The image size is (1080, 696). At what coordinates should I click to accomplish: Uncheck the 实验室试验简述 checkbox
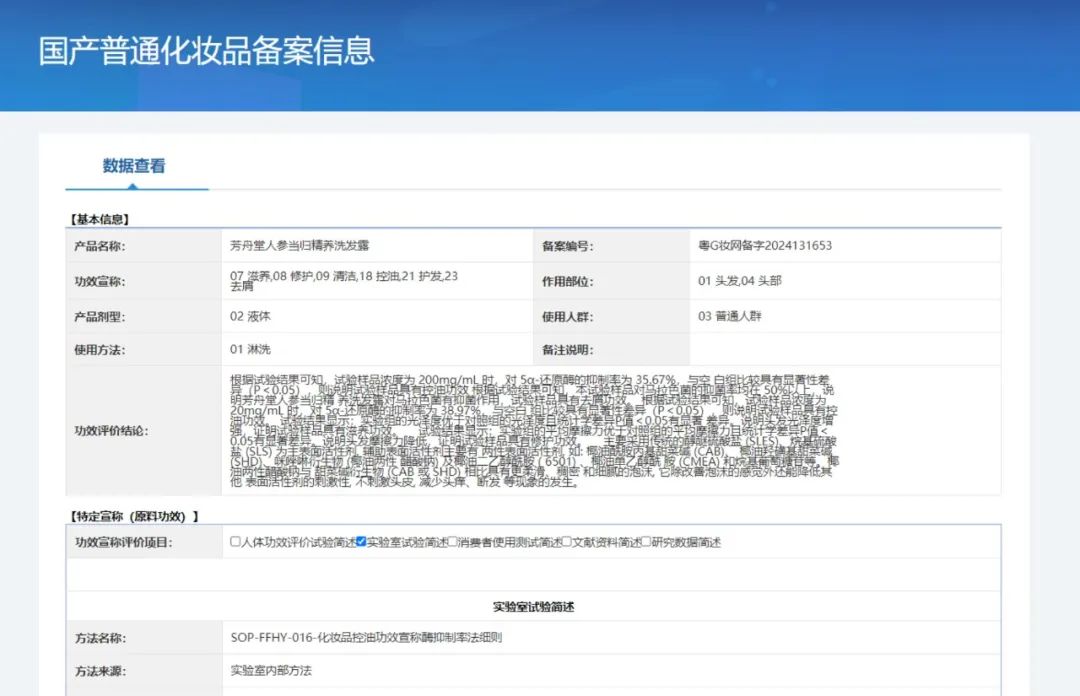tap(361, 542)
